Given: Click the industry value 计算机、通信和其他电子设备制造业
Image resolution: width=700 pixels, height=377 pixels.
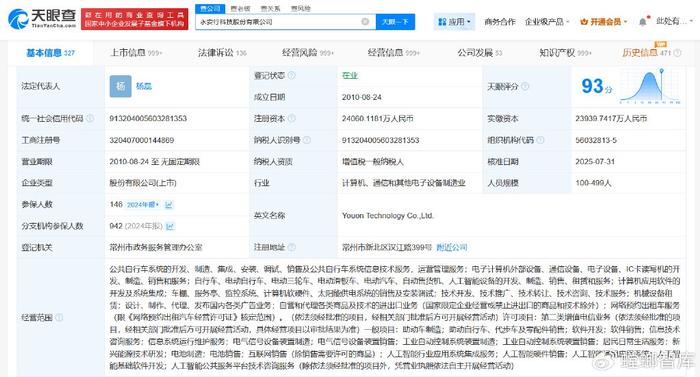Looking at the screenshot, I should (x=404, y=183).
